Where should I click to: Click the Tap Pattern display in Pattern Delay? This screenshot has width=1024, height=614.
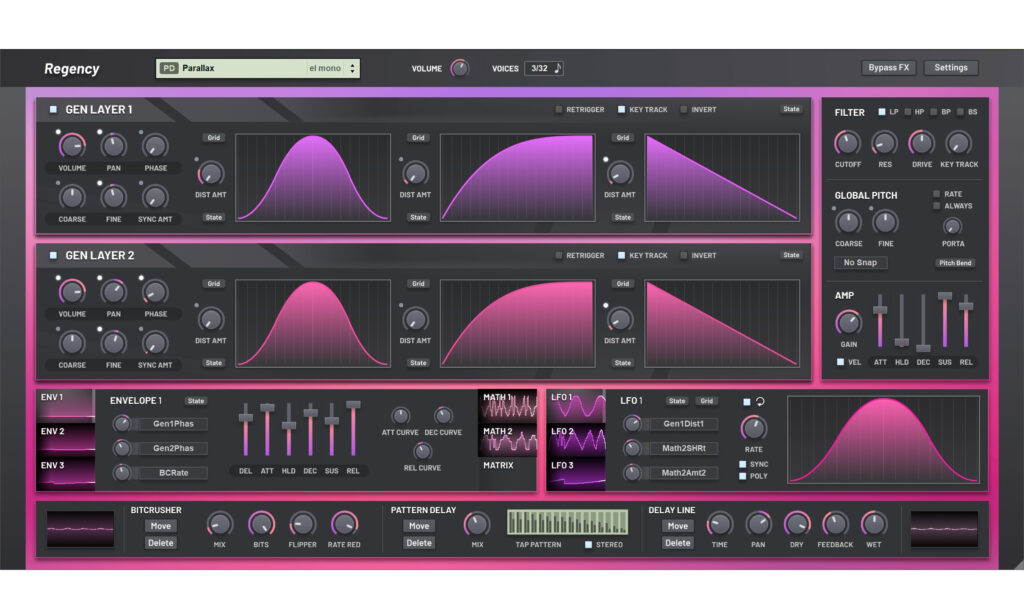[566, 524]
